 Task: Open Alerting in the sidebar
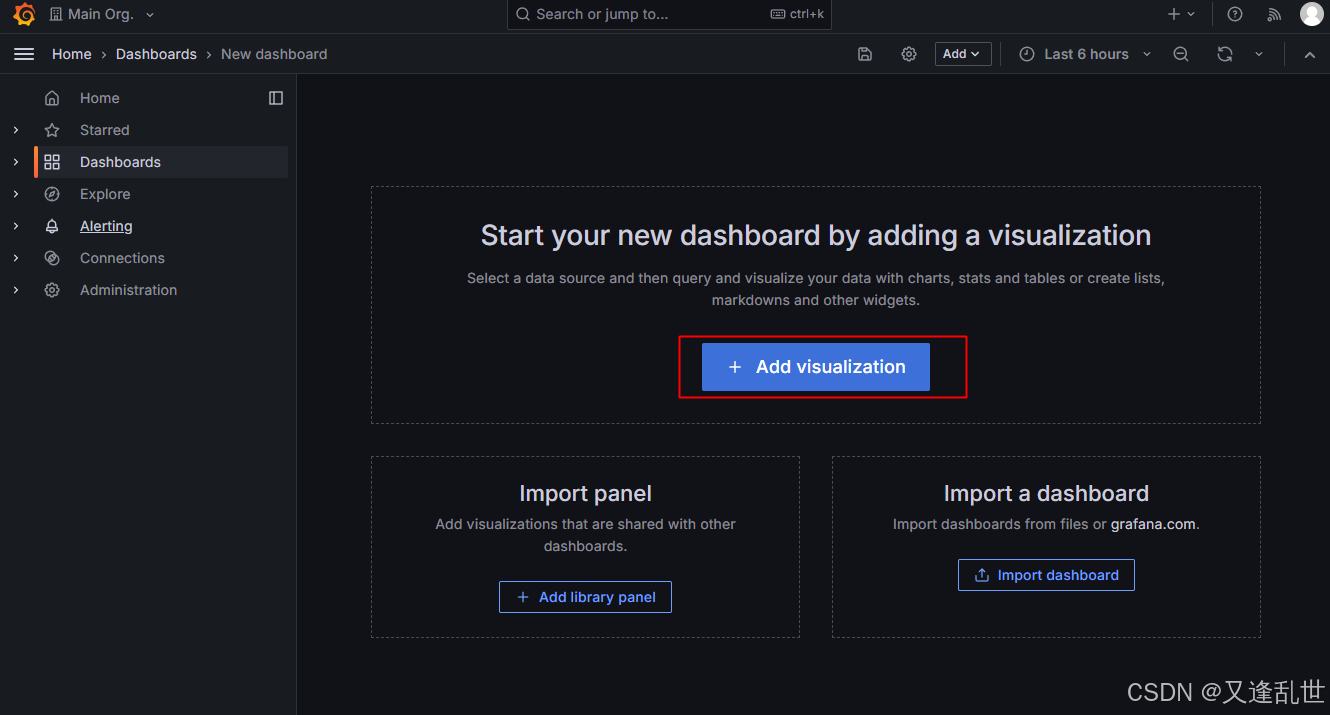pyautogui.click(x=106, y=226)
